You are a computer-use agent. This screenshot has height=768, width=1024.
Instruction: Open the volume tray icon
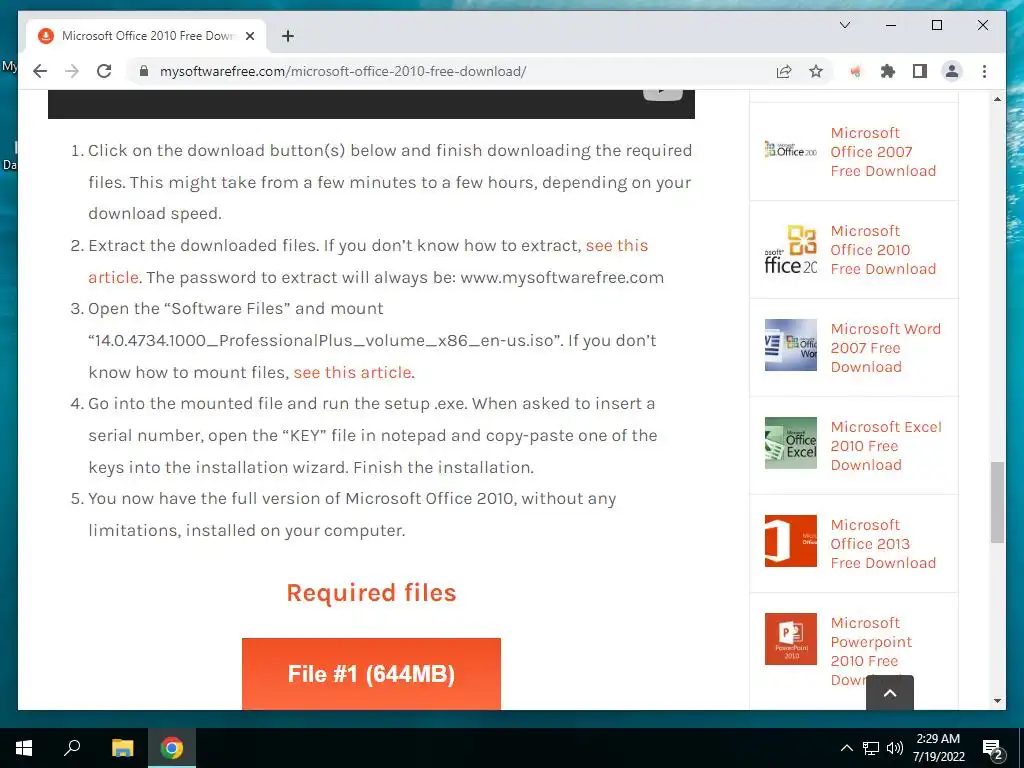(895, 748)
